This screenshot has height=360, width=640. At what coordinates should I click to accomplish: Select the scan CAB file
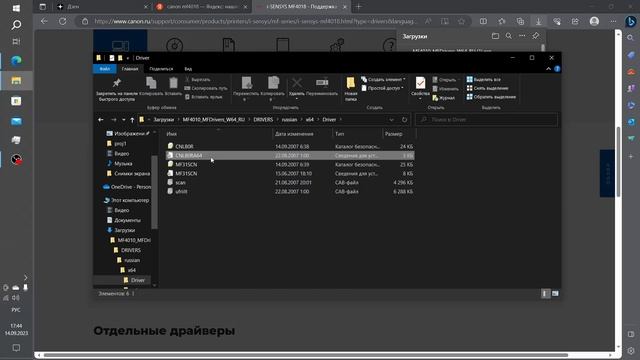290,182
